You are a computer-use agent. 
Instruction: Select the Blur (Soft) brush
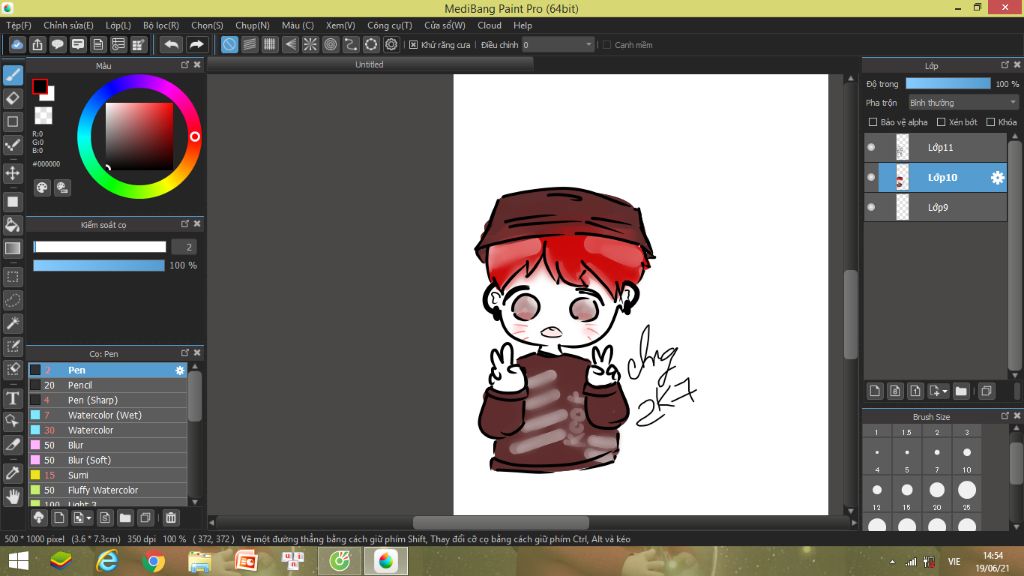(x=108, y=460)
